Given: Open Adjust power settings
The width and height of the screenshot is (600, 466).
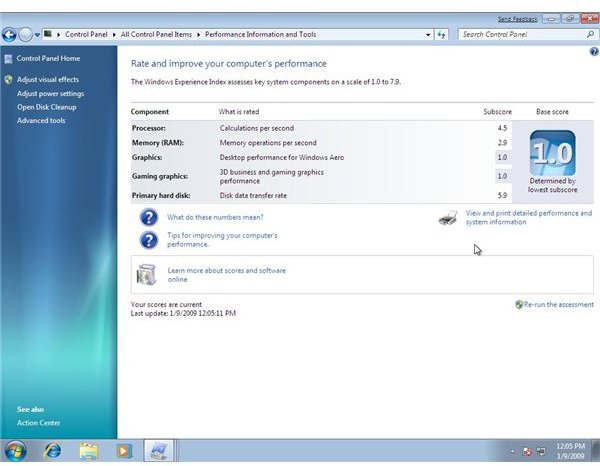Looking at the screenshot, I should click(x=51, y=94).
